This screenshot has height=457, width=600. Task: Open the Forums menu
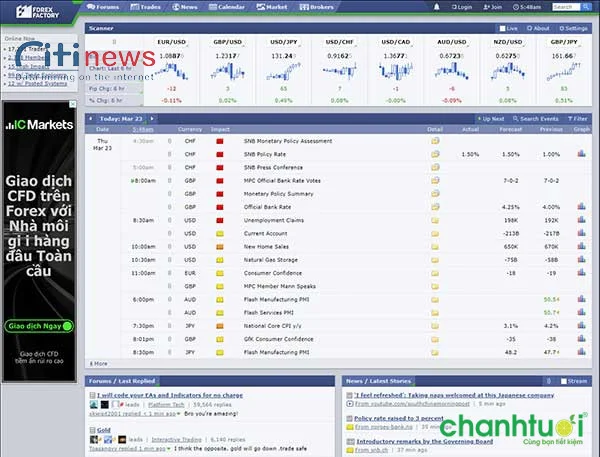point(103,7)
